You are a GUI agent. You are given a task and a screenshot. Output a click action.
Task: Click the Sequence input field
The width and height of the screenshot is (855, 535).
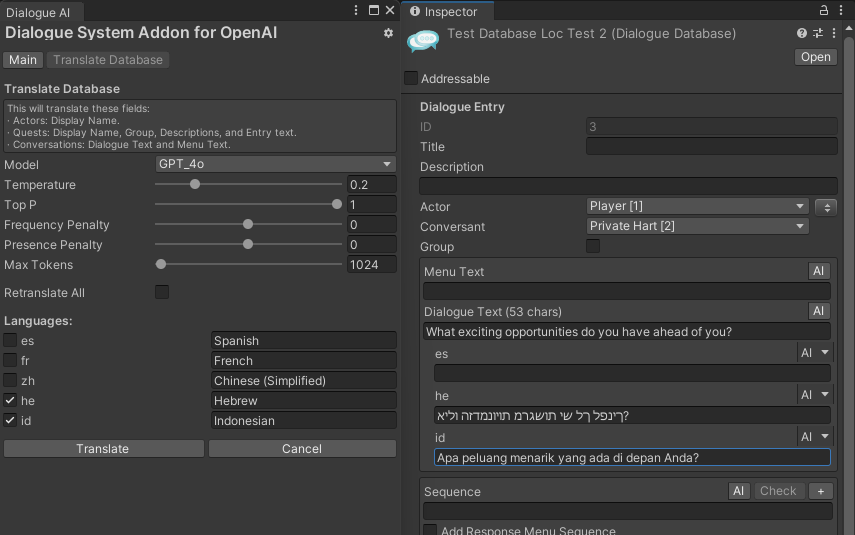tap(628, 511)
